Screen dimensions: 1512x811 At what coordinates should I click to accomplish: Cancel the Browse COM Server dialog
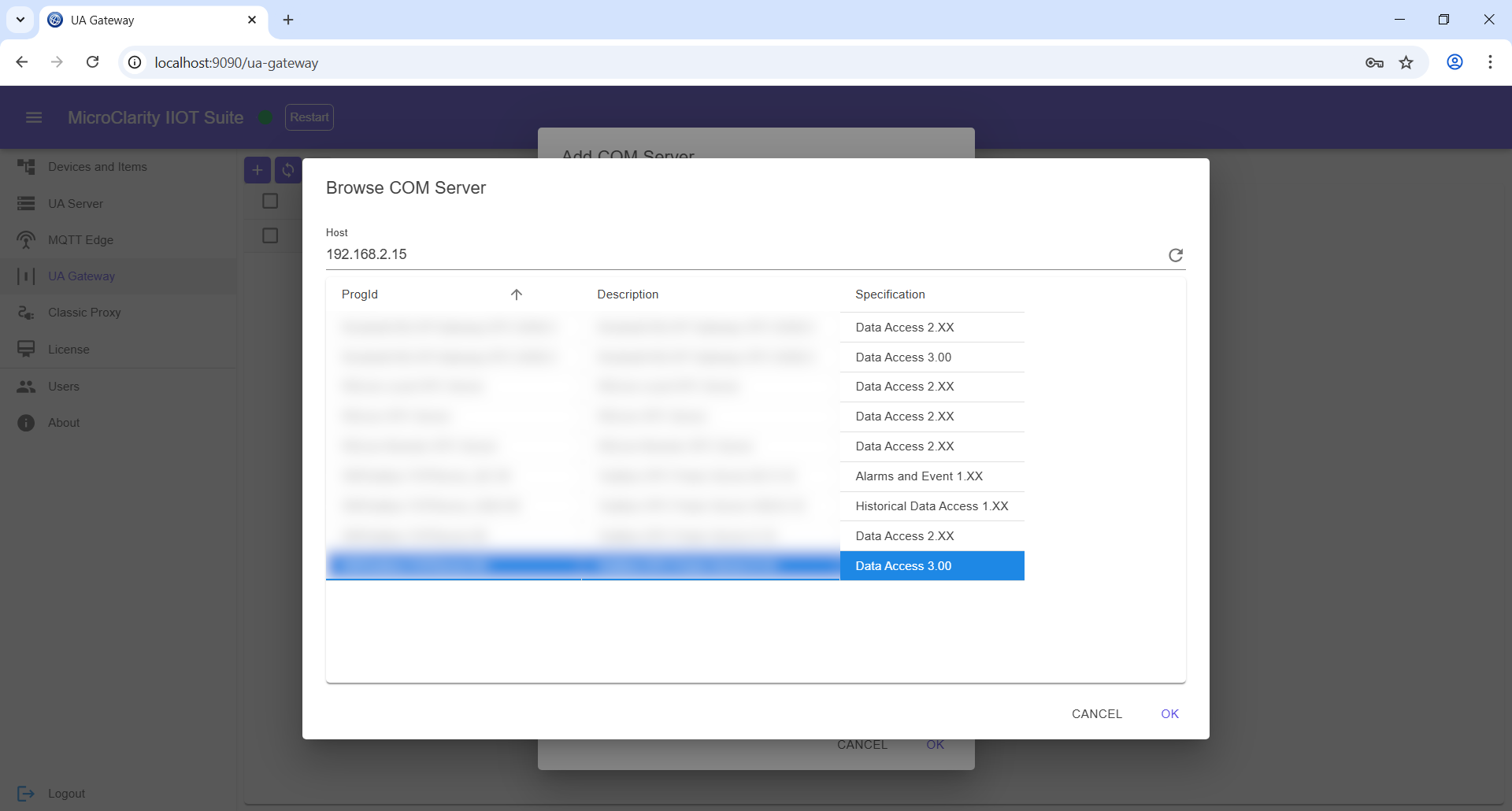1097,713
